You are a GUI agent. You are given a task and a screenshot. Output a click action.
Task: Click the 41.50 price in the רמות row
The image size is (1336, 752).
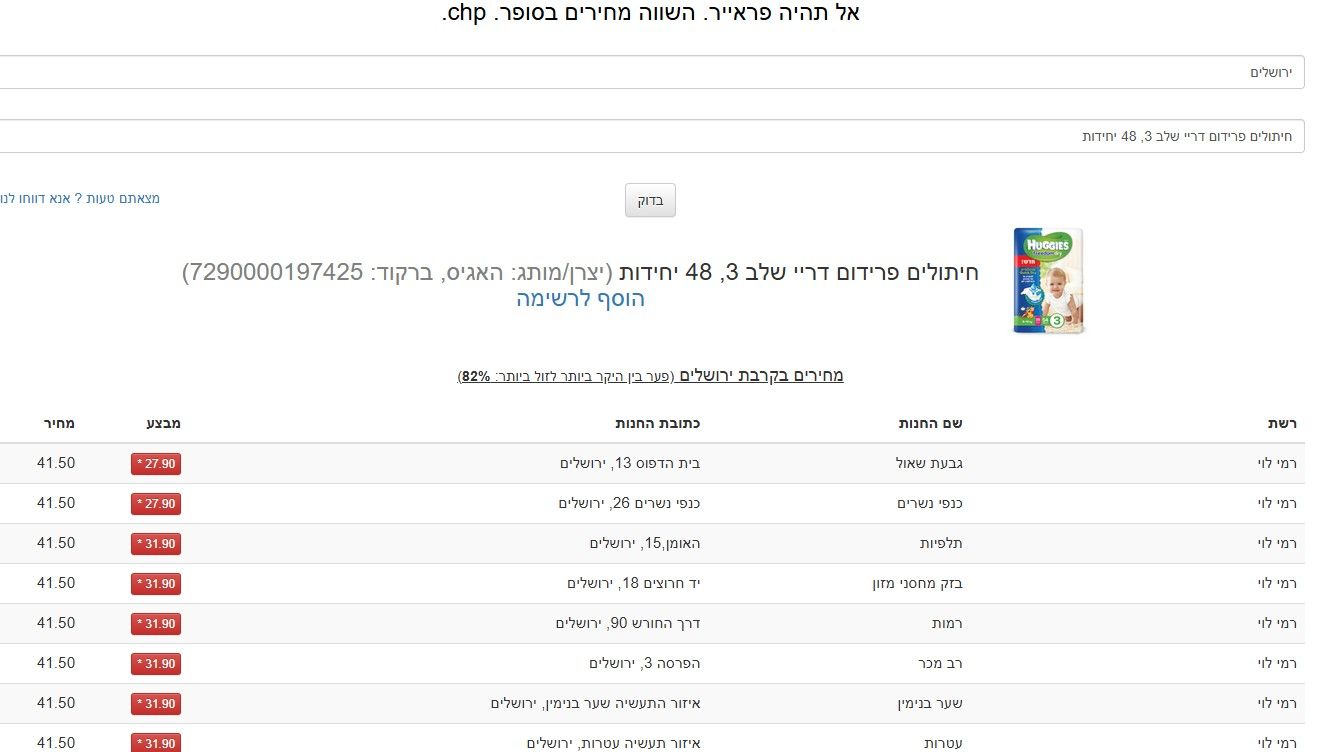[x=56, y=623]
